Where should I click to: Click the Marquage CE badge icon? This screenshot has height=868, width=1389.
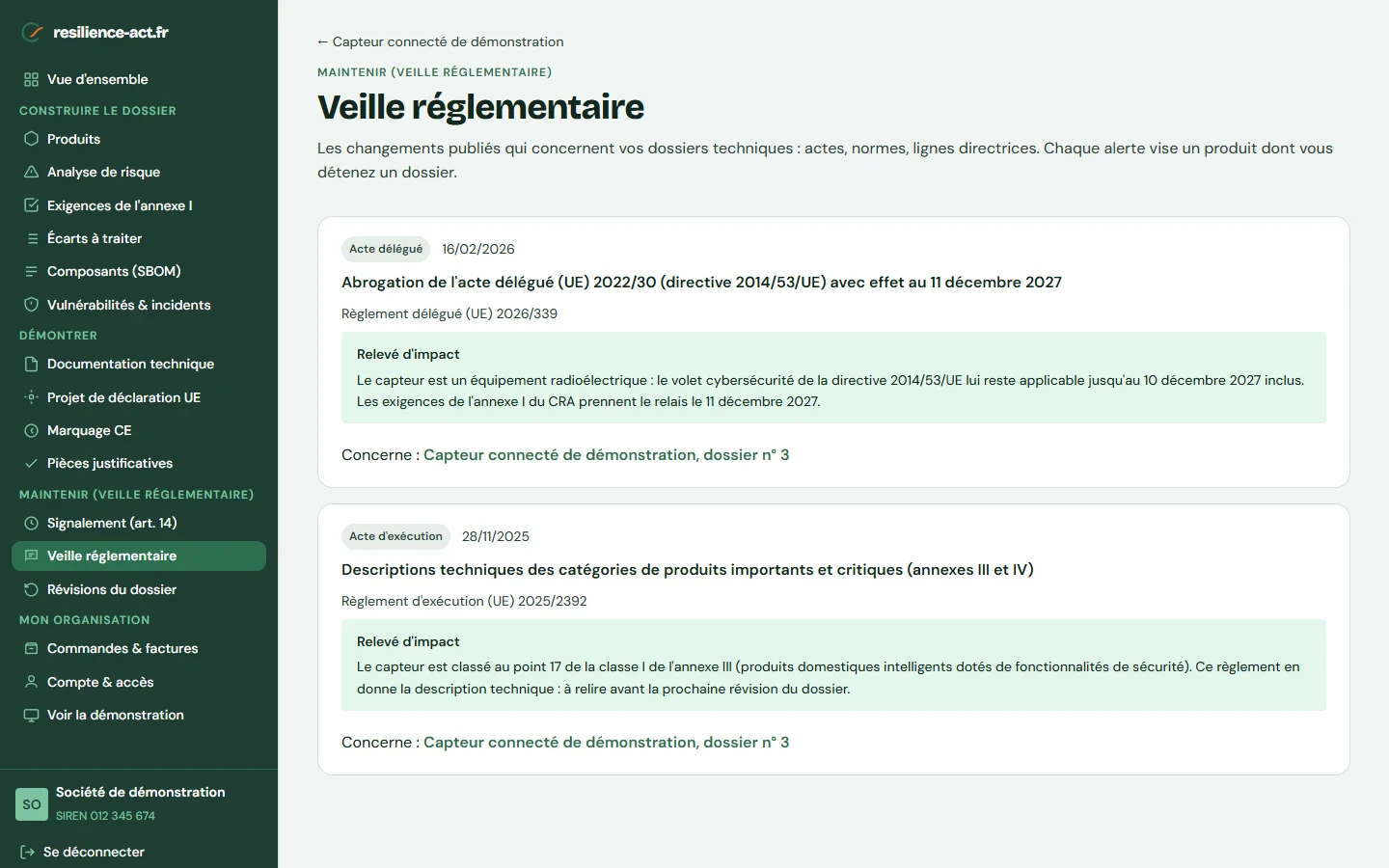tap(31, 430)
